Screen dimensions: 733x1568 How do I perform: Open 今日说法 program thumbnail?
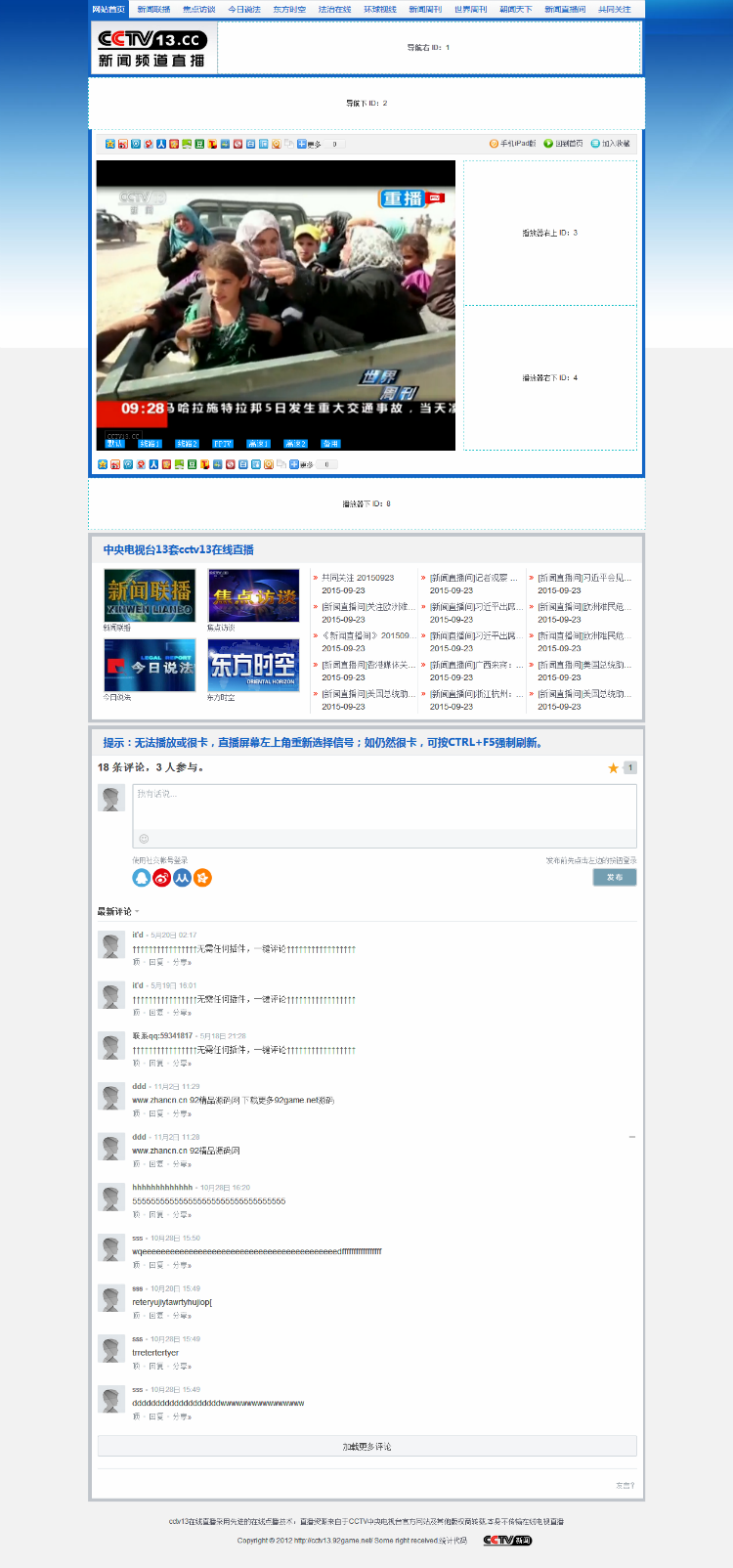[150, 666]
